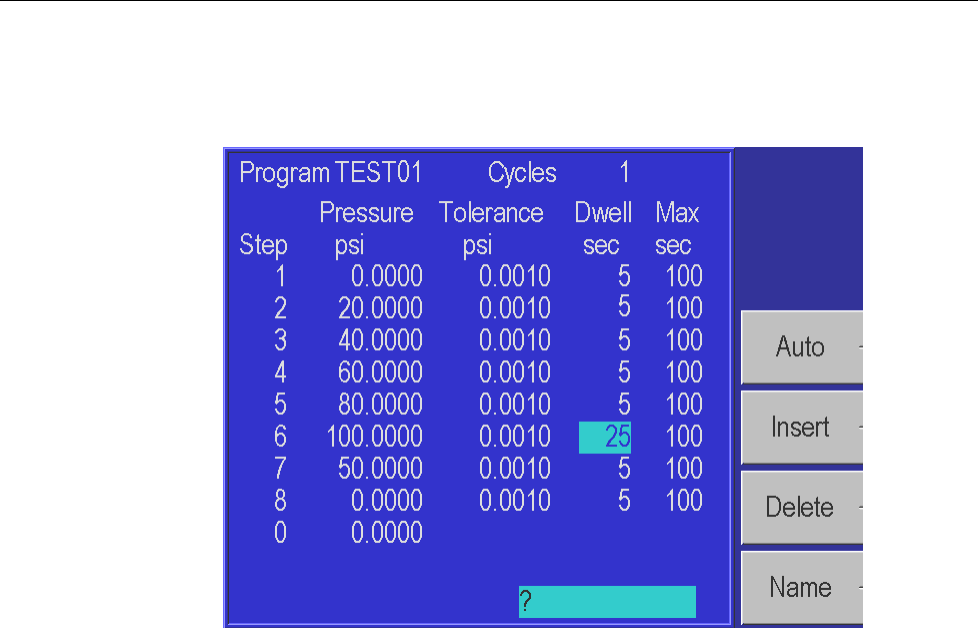The image size is (978, 628).
Task: Select the Dwell value for step 7
Action: coord(624,468)
